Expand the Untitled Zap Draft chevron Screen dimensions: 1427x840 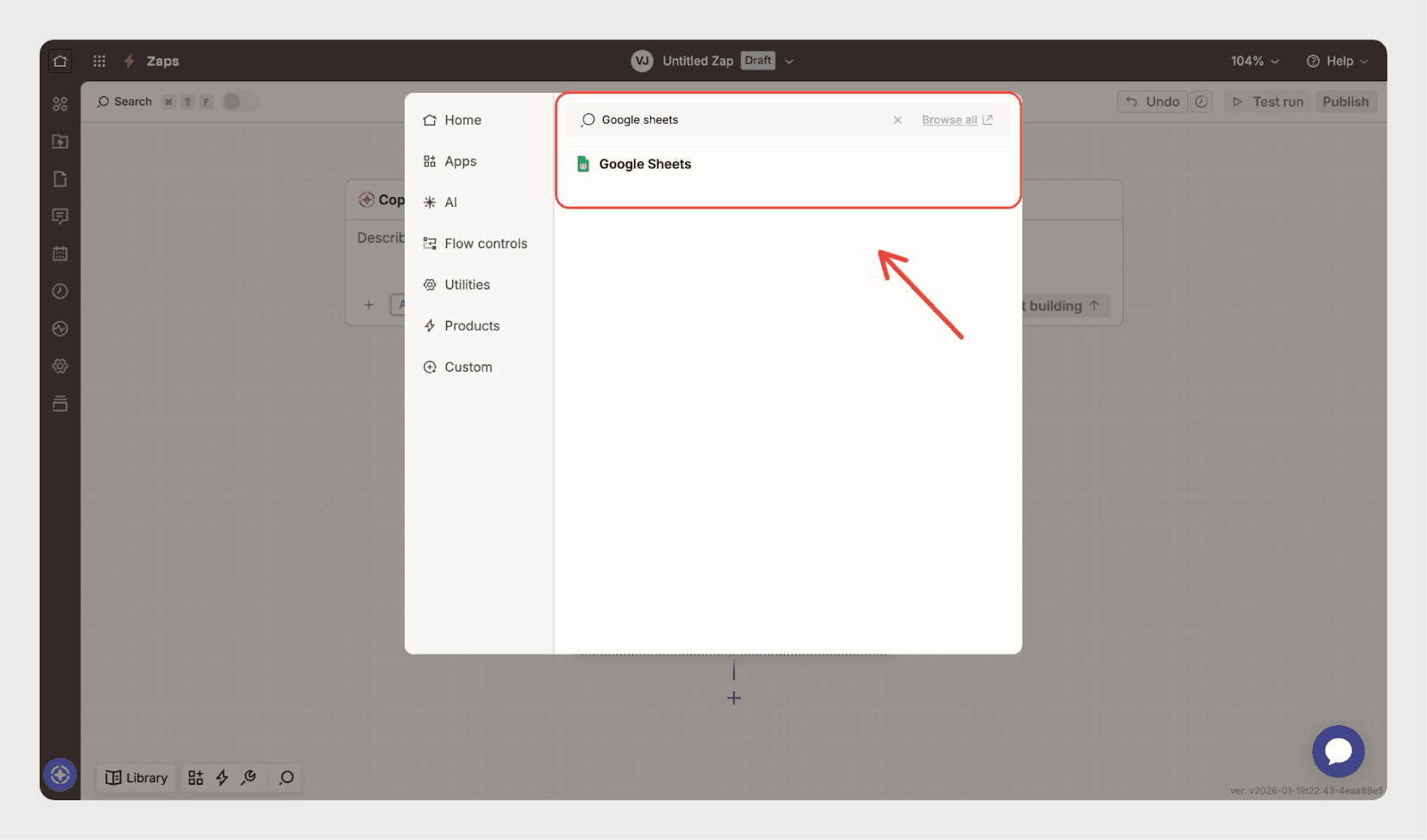[x=789, y=62]
